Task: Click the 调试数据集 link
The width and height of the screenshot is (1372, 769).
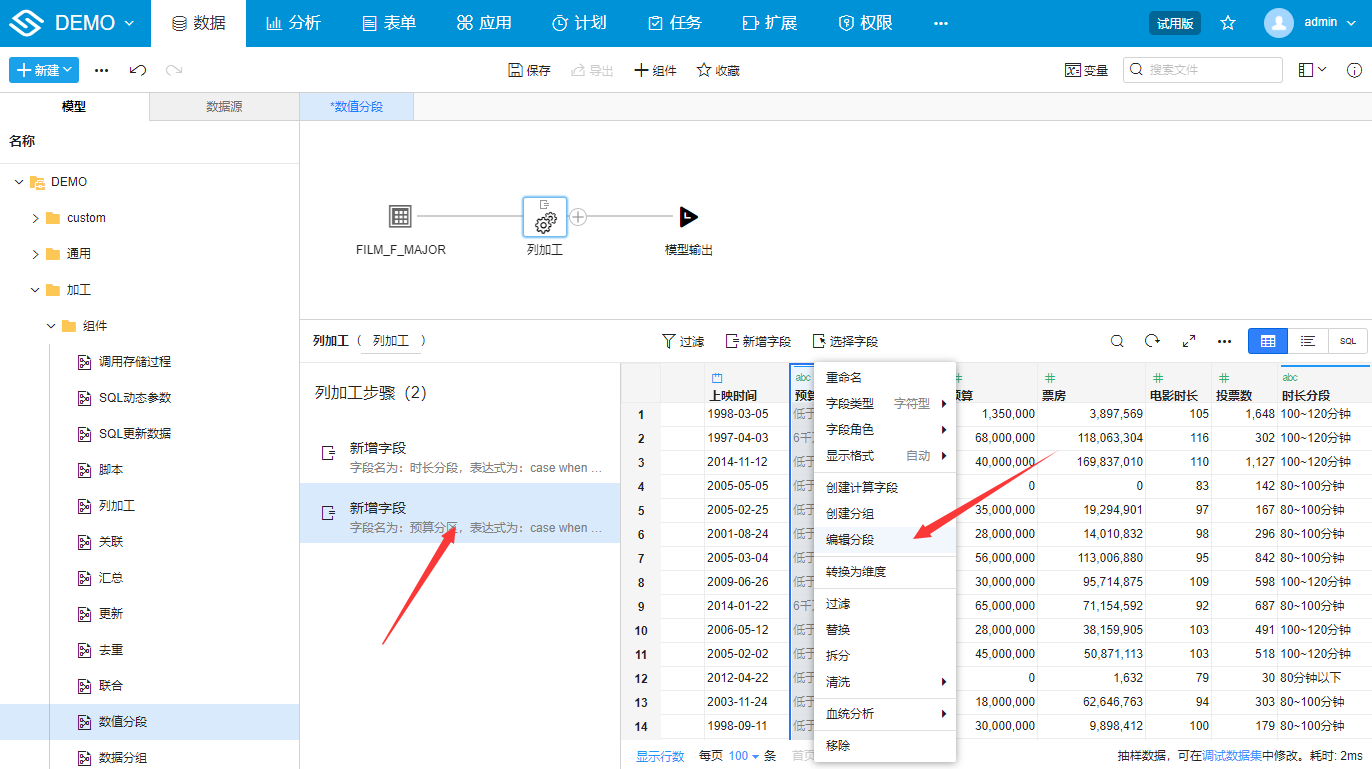Action: (1232, 757)
